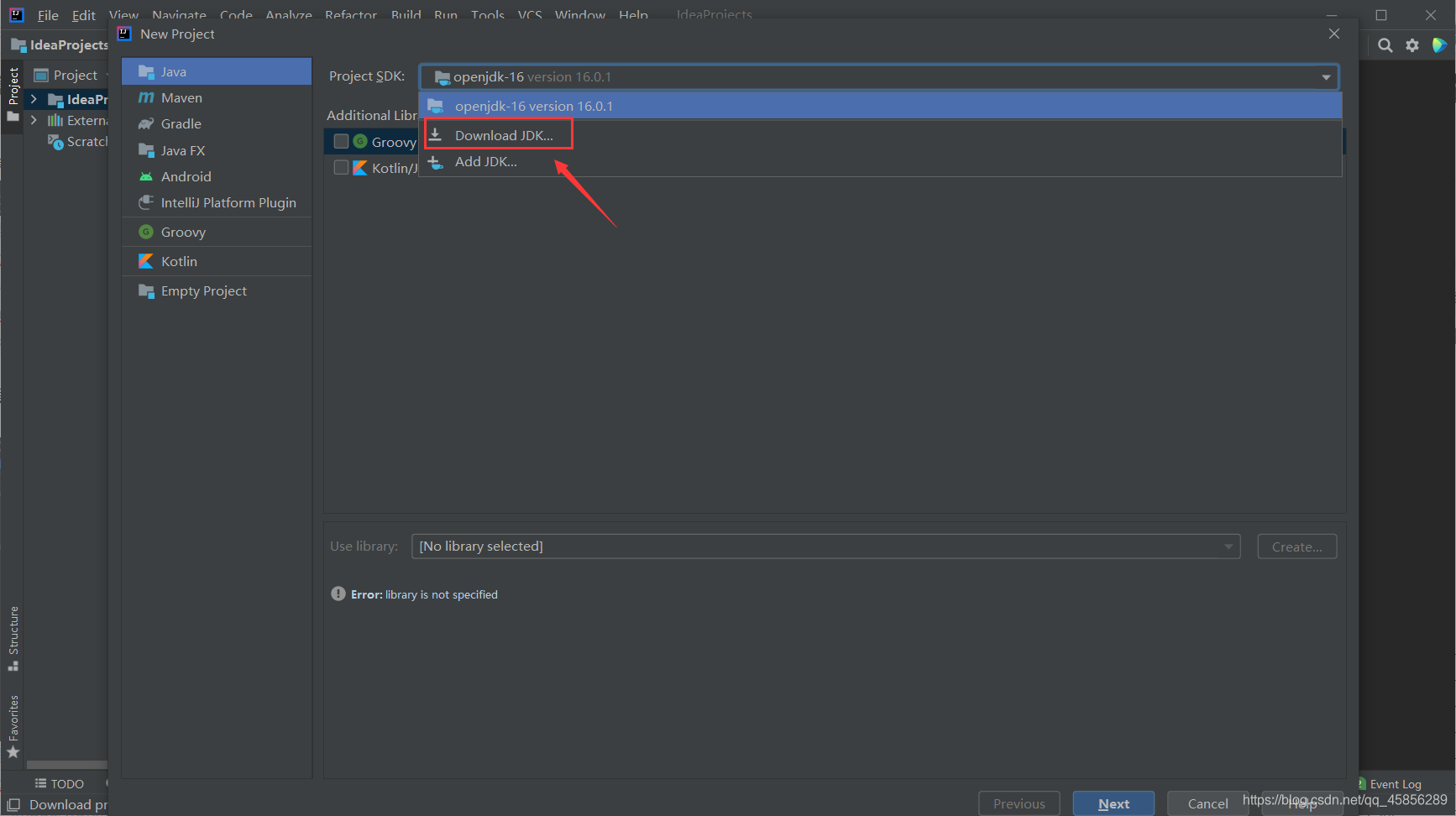Open the Edit menu

click(x=83, y=15)
